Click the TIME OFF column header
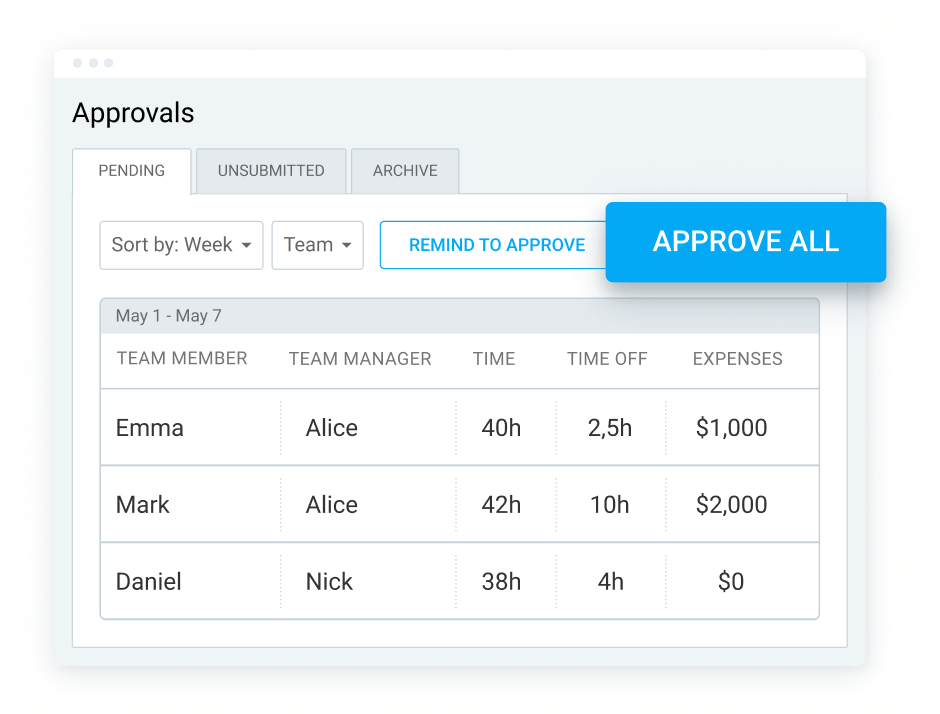The height and width of the screenshot is (714, 940). point(607,359)
